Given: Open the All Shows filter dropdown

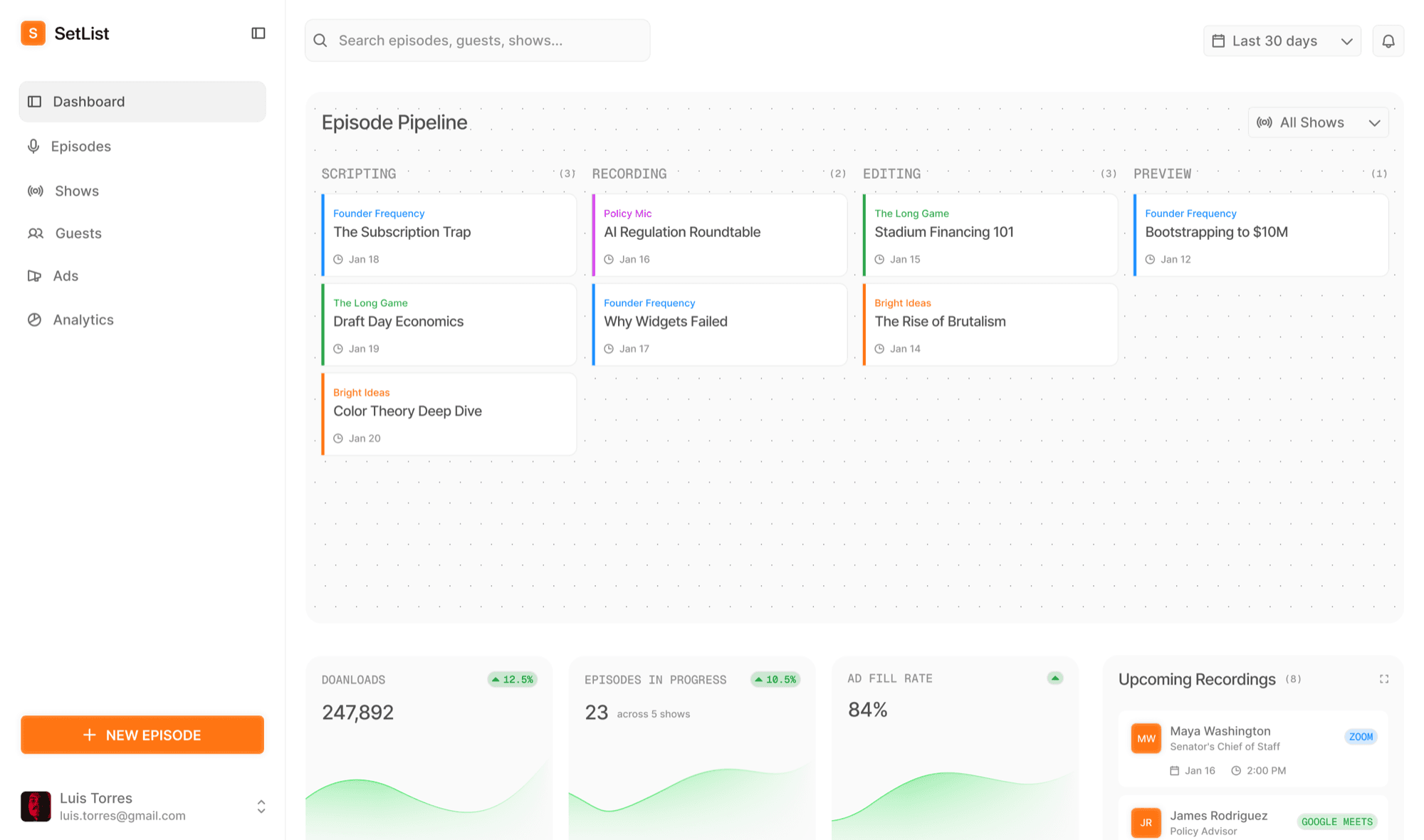Looking at the screenshot, I should tap(1318, 122).
